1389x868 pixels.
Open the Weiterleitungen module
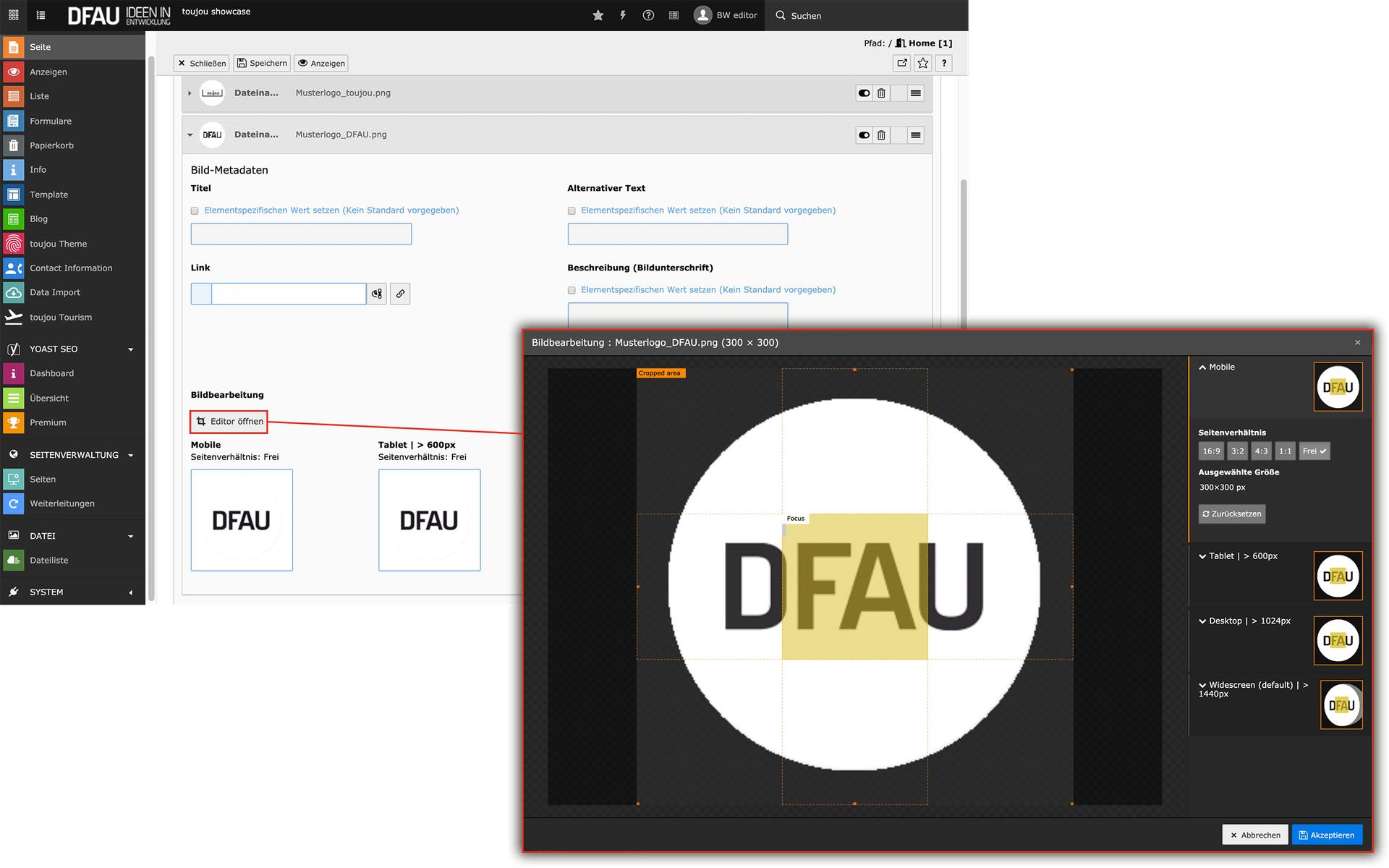coord(62,503)
